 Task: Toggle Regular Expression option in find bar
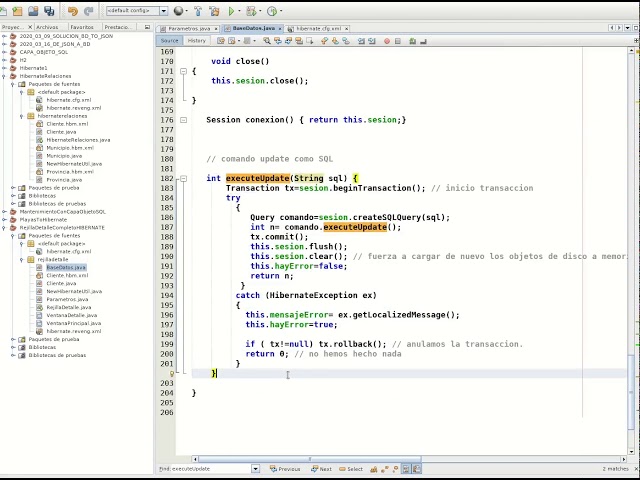point(395,469)
